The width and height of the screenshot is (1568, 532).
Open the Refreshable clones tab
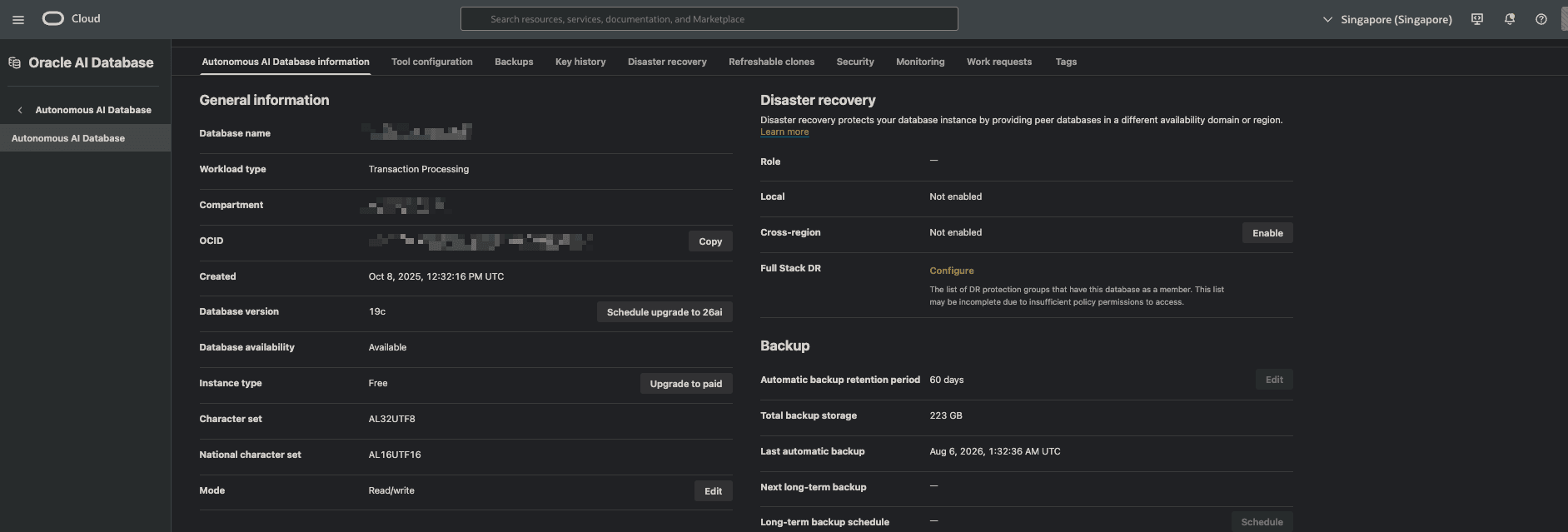(x=772, y=62)
